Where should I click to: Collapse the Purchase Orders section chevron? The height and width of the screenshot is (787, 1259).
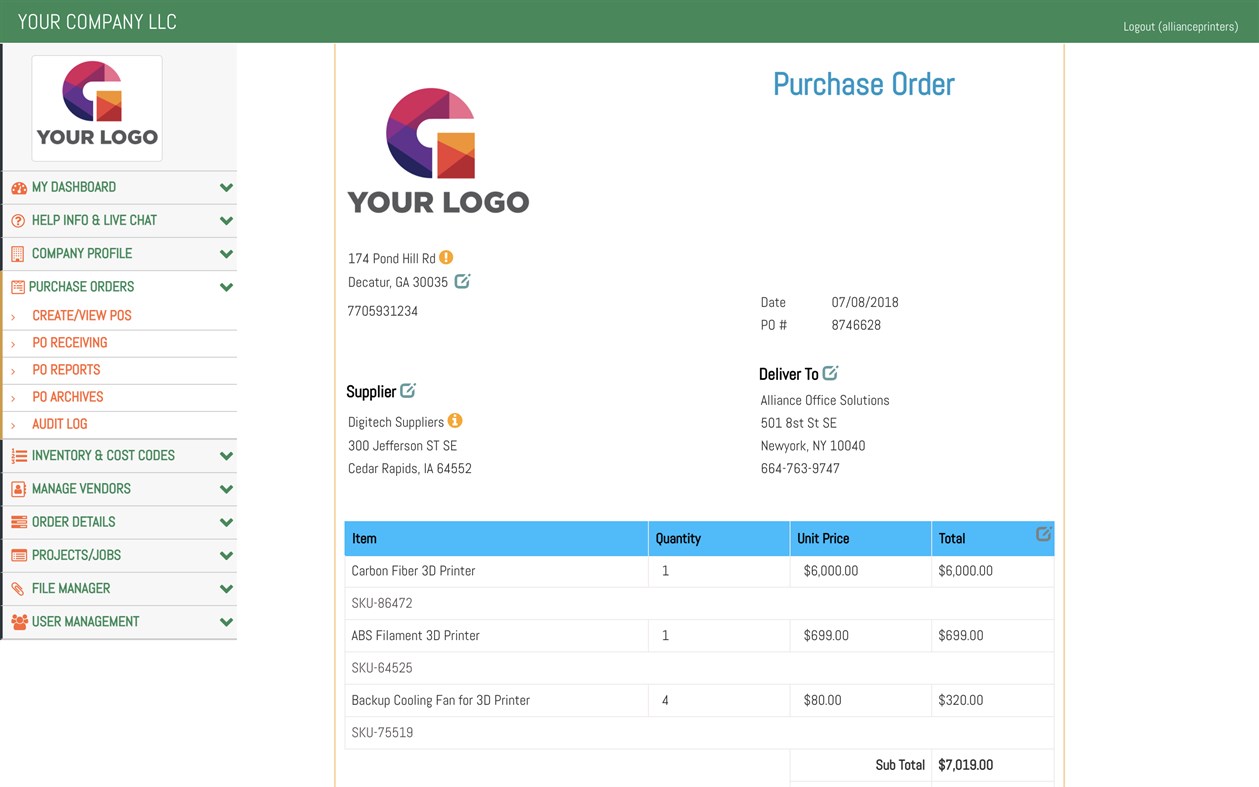coord(226,287)
